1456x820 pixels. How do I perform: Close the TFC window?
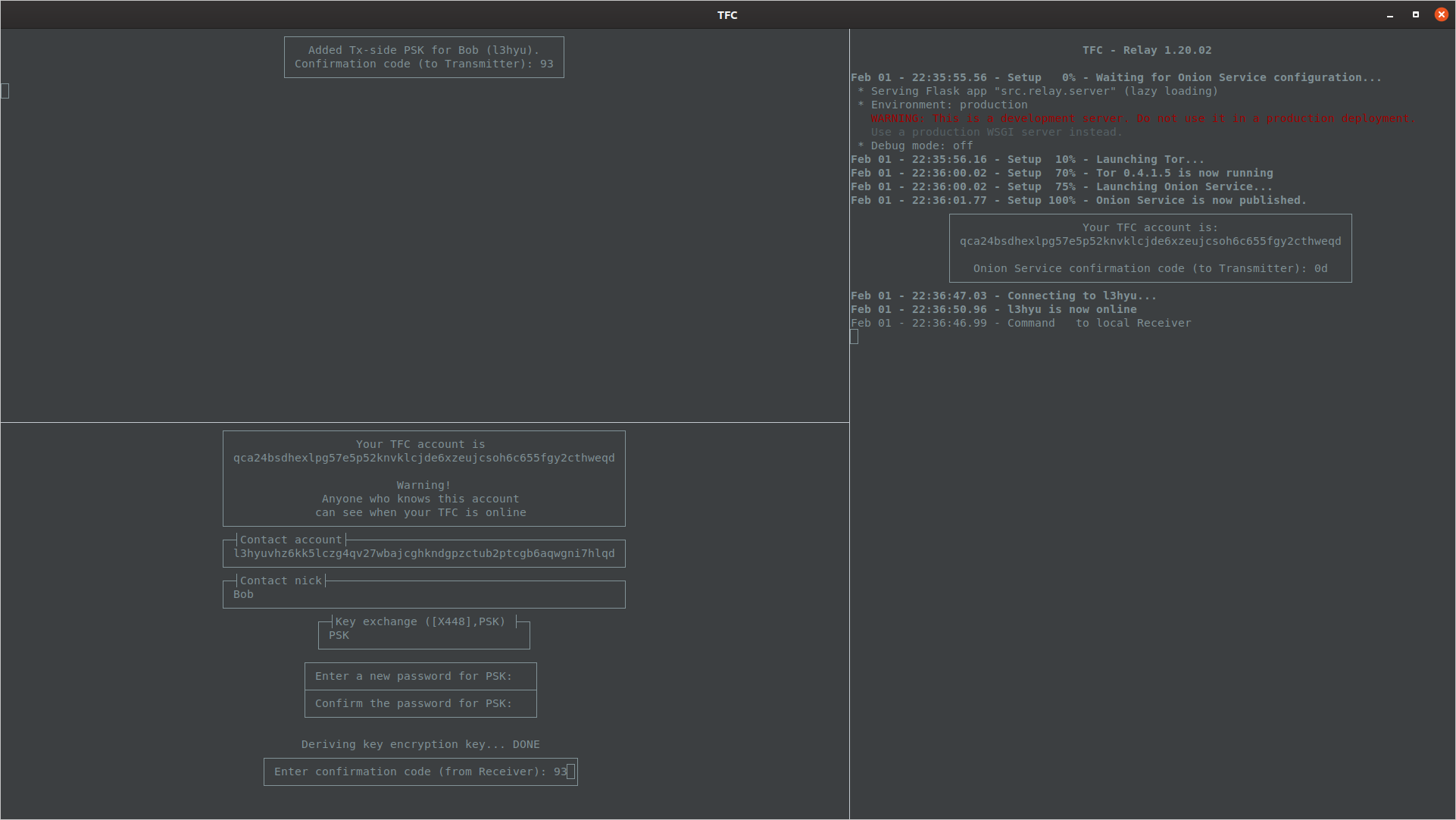coord(1441,14)
